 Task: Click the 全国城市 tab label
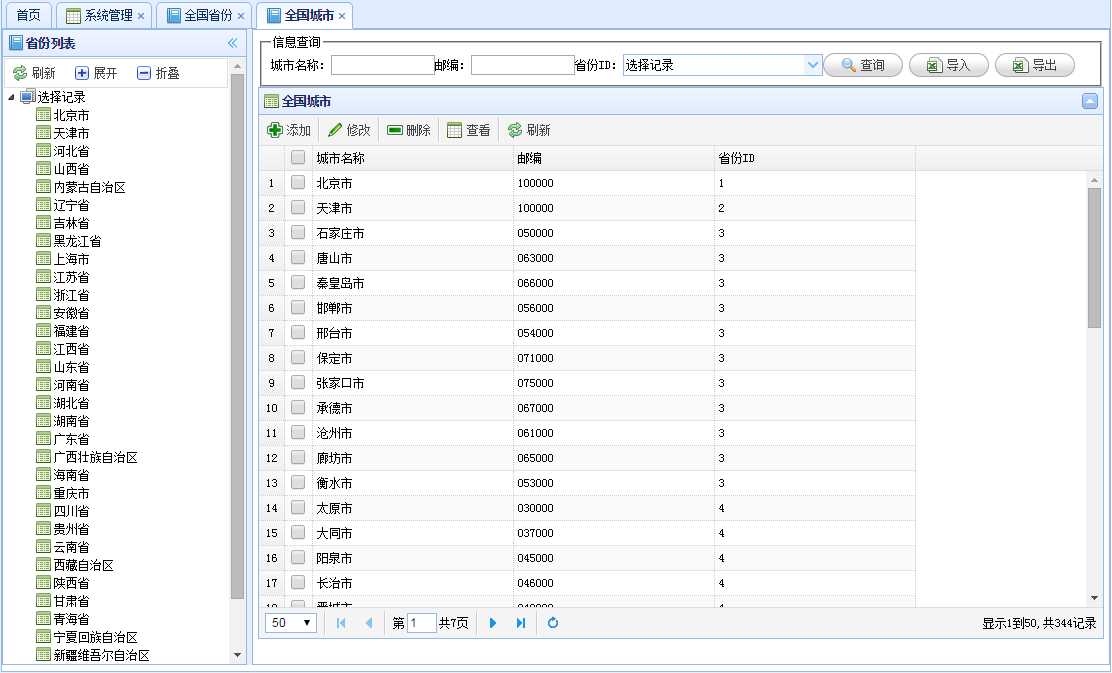tap(309, 15)
